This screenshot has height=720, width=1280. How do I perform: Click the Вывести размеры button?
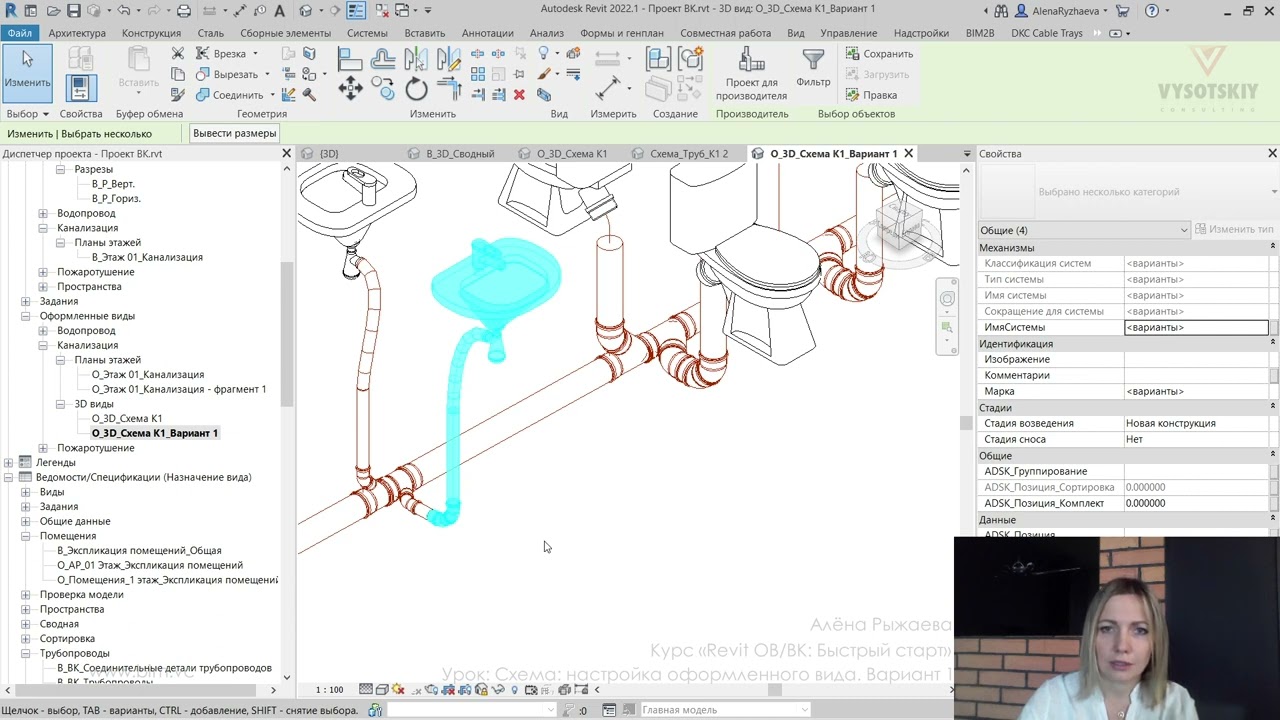(x=235, y=133)
